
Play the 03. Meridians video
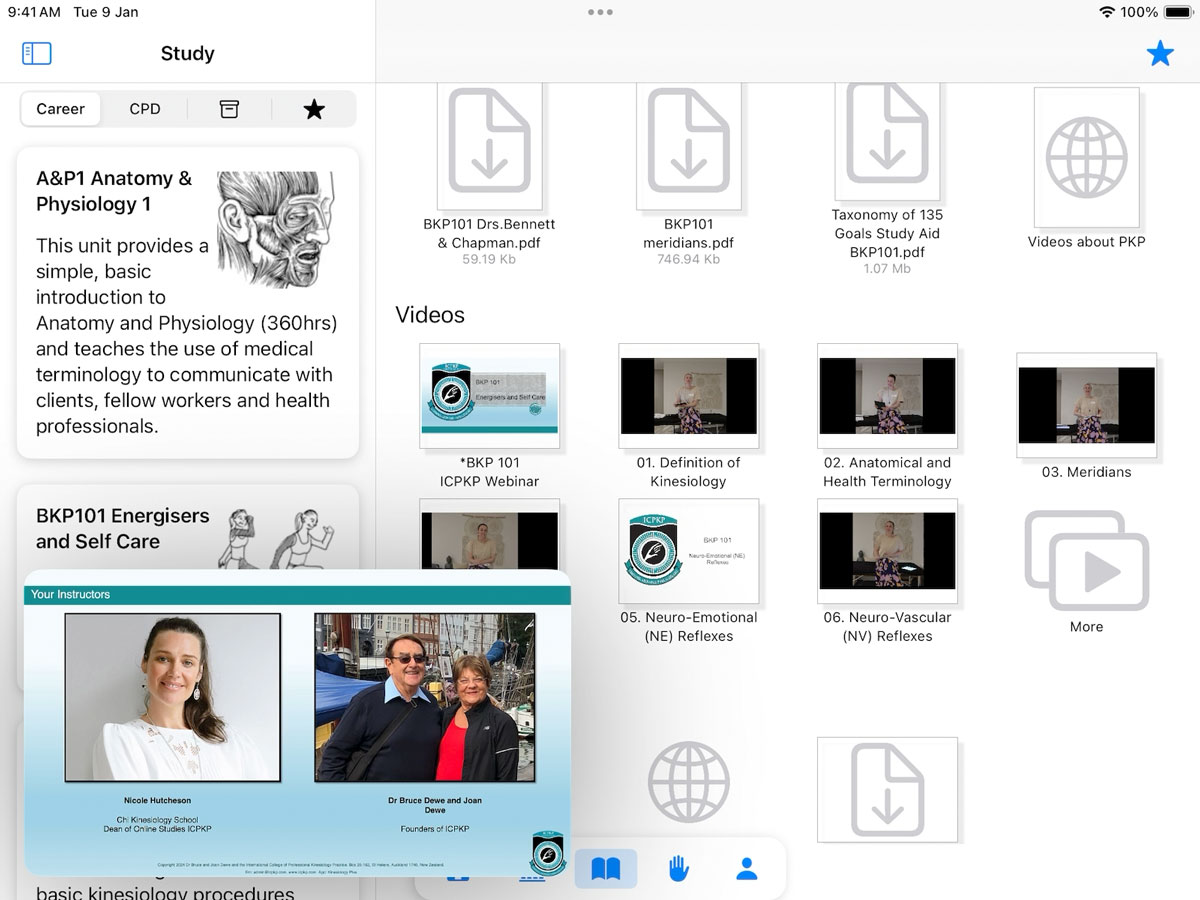pyautogui.click(x=1086, y=405)
